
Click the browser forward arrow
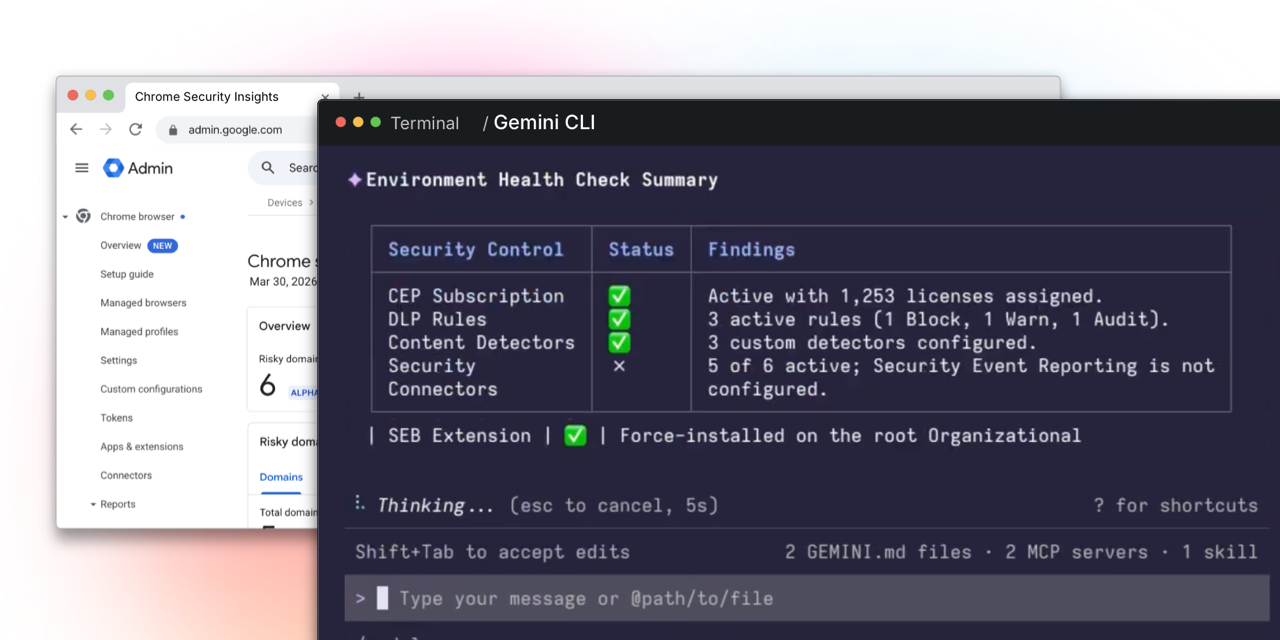(106, 129)
